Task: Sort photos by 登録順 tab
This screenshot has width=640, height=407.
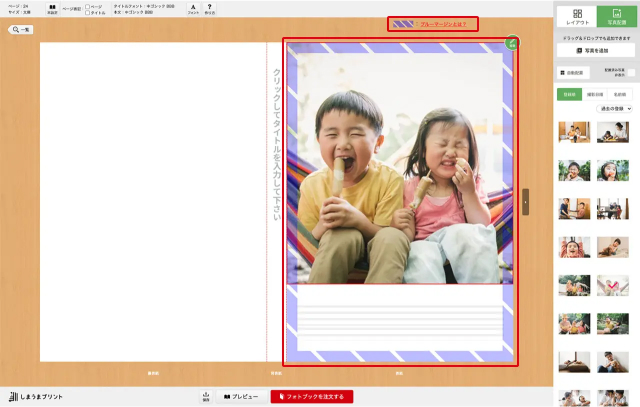Action: [x=569, y=94]
